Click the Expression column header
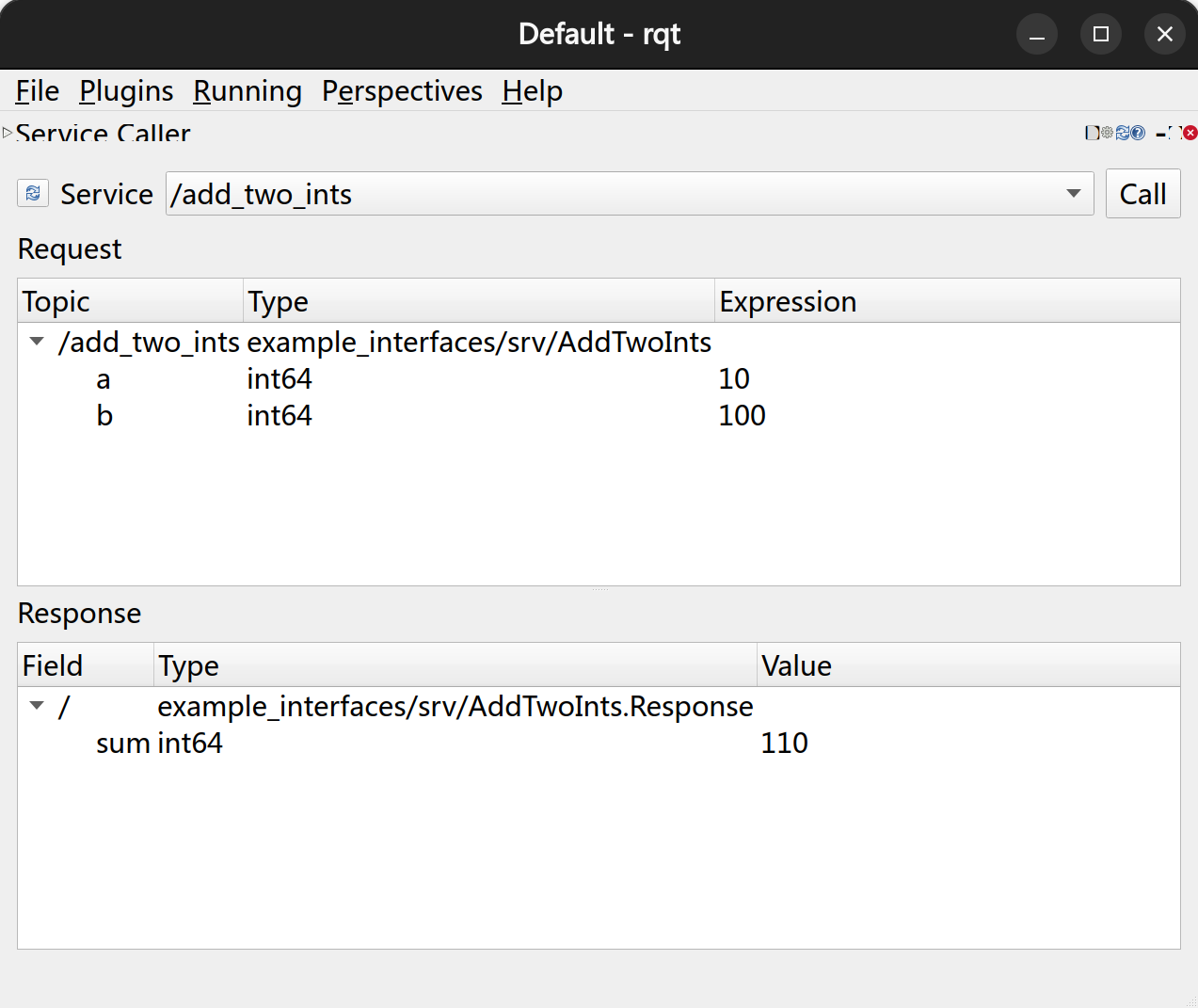 pyautogui.click(x=788, y=301)
